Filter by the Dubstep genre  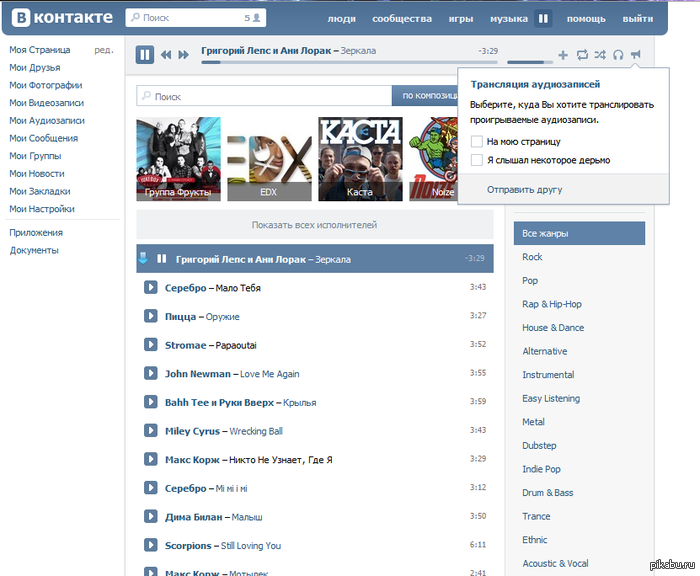539,446
